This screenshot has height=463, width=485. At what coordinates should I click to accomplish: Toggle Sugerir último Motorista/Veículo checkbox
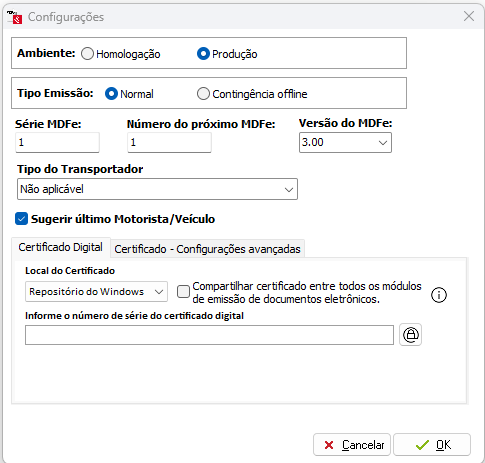[x=21, y=219]
